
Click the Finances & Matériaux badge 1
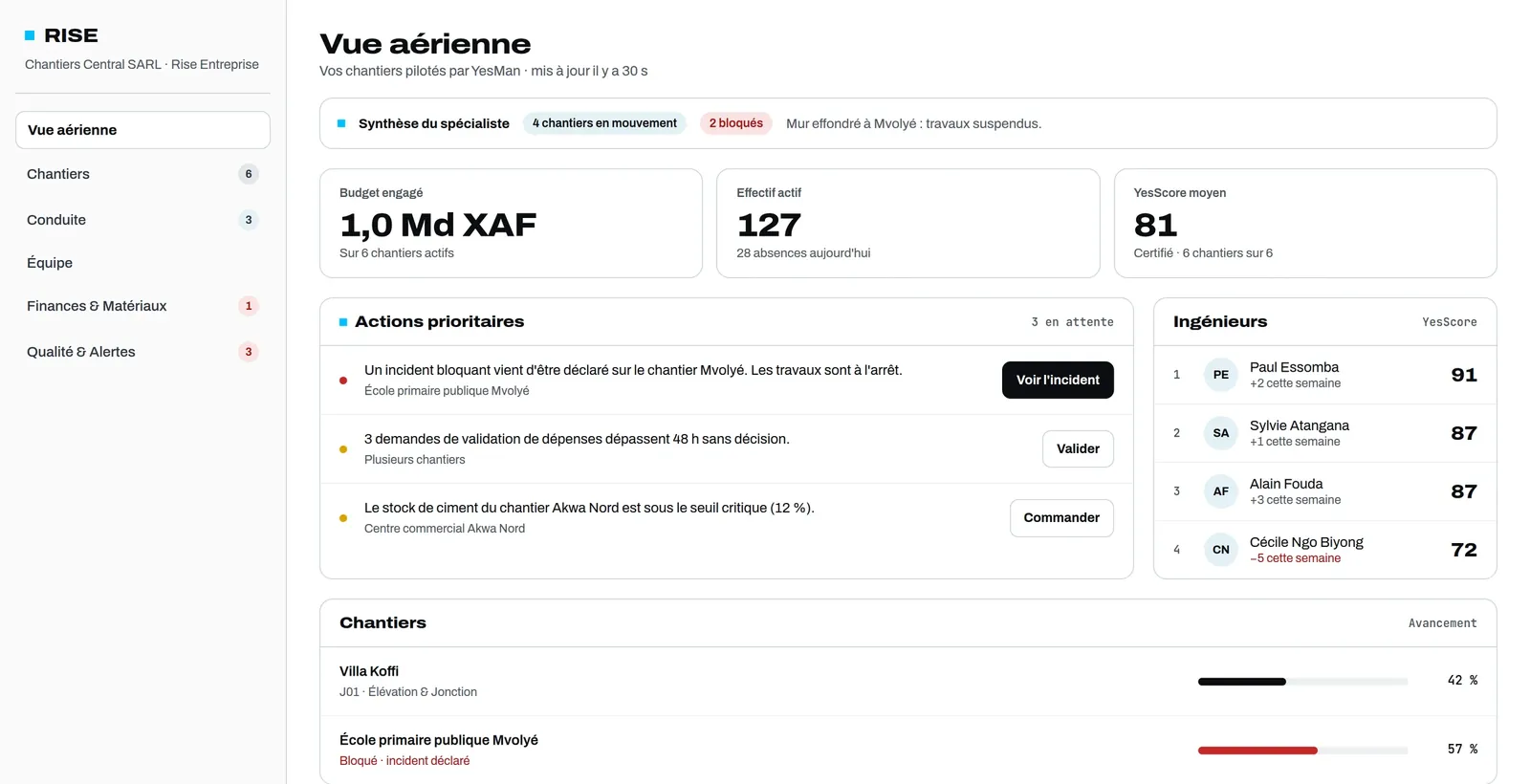249,306
